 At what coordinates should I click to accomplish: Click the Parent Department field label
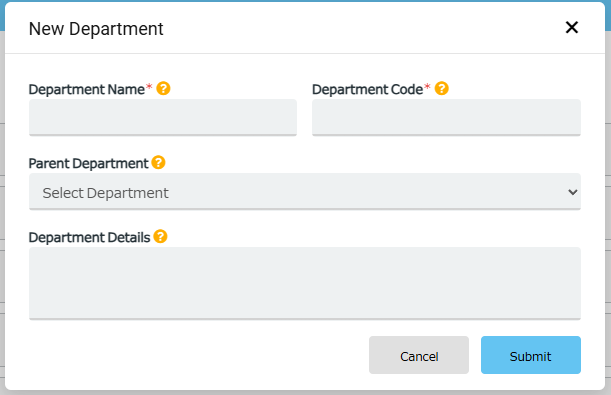tap(88, 164)
